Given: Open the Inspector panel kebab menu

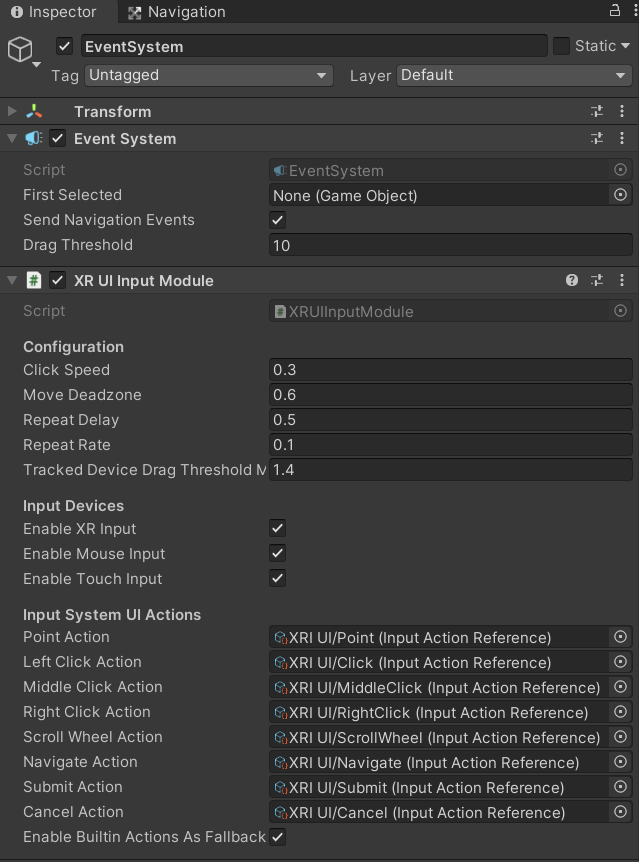Looking at the screenshot, I should tap(630, 11).
